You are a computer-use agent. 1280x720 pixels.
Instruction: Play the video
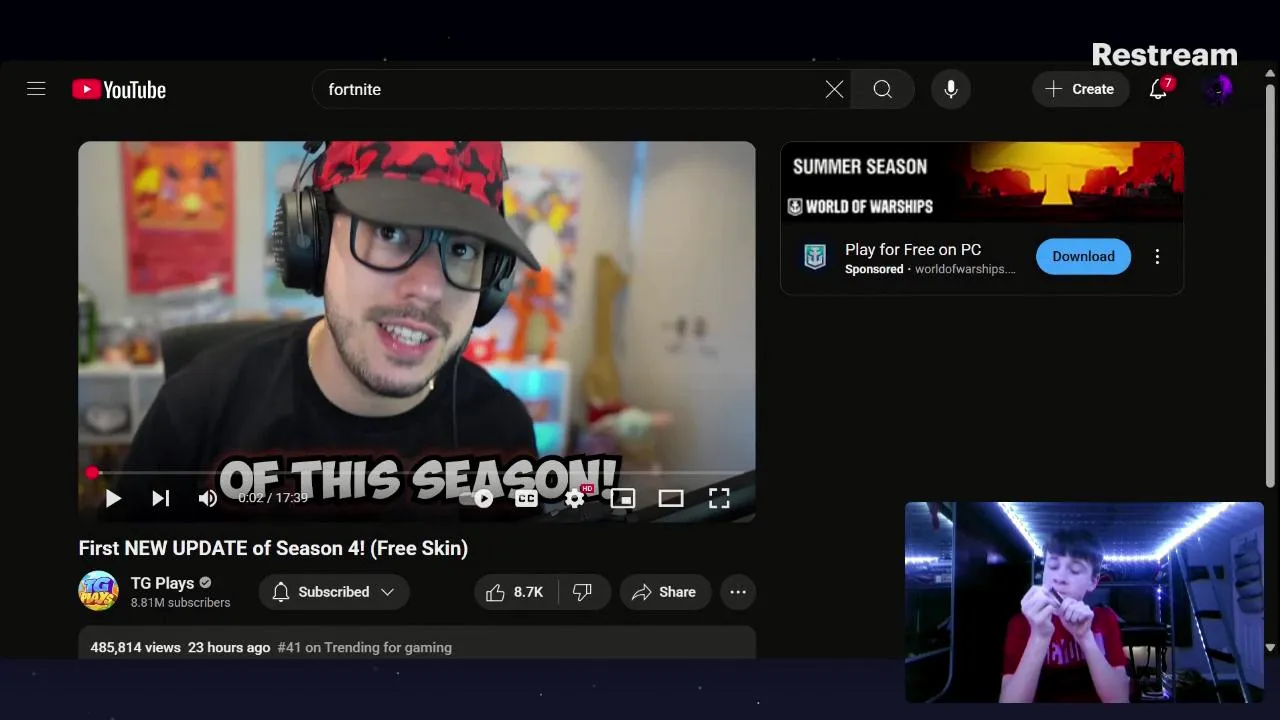(x=113, y=498)
